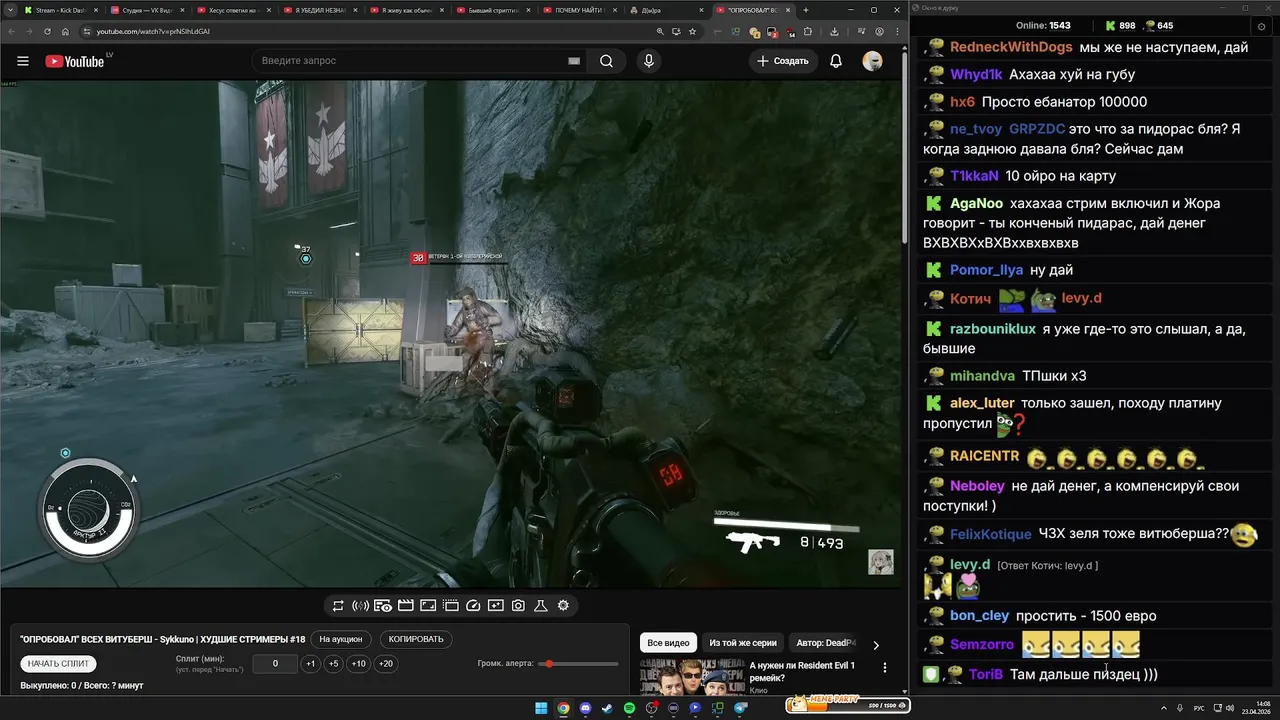Viewport: 1280px width, 720px height.
Task: Click the add-screen icon in the player toolbar
Action: click(x=496, y=606)
